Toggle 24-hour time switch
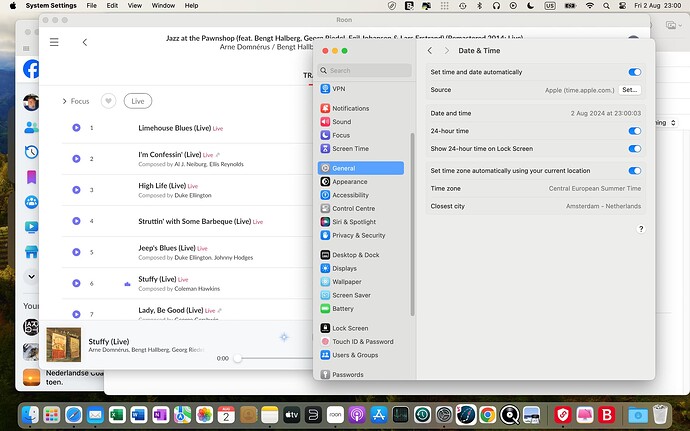 point(635,131)
